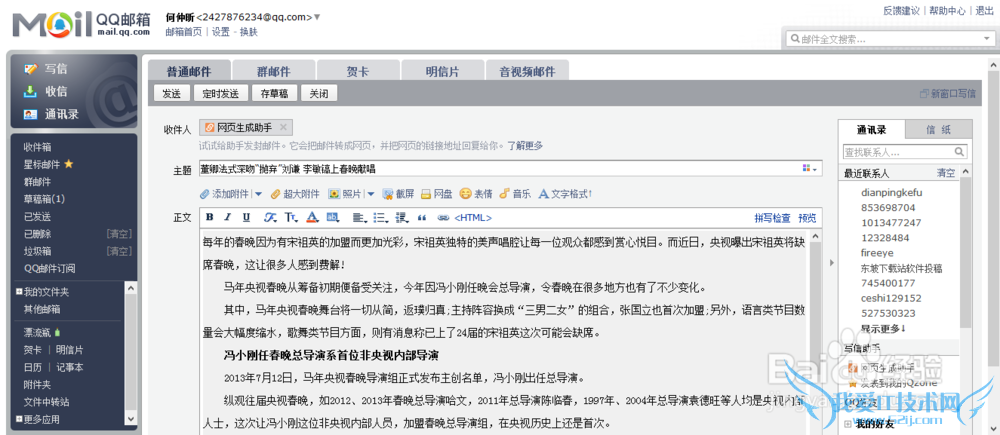Screen dimensions: 1000x435
Task: Click 截屏 to capture a screenshot
Action: 398,194
